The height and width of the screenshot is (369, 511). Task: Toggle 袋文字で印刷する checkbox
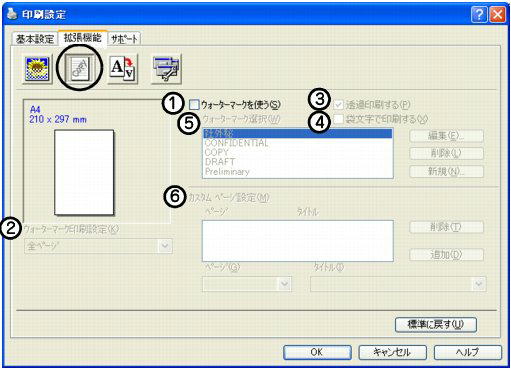[338, 119]
